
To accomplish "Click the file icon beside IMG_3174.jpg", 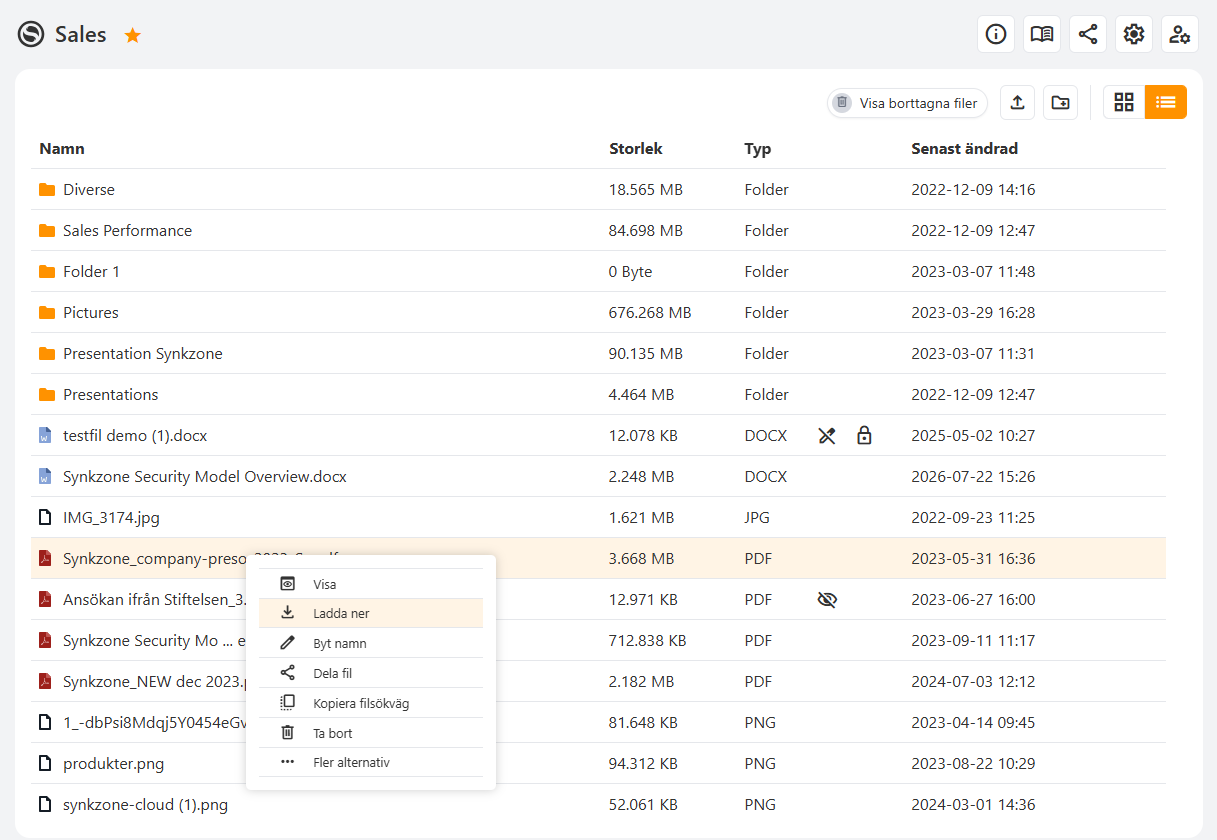I will point(44,518).
